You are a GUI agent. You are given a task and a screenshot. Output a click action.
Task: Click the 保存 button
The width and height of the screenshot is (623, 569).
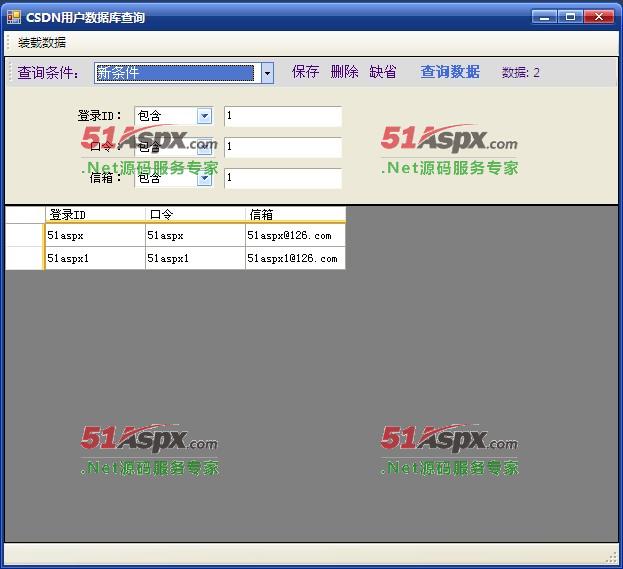(x=305, y=72)
